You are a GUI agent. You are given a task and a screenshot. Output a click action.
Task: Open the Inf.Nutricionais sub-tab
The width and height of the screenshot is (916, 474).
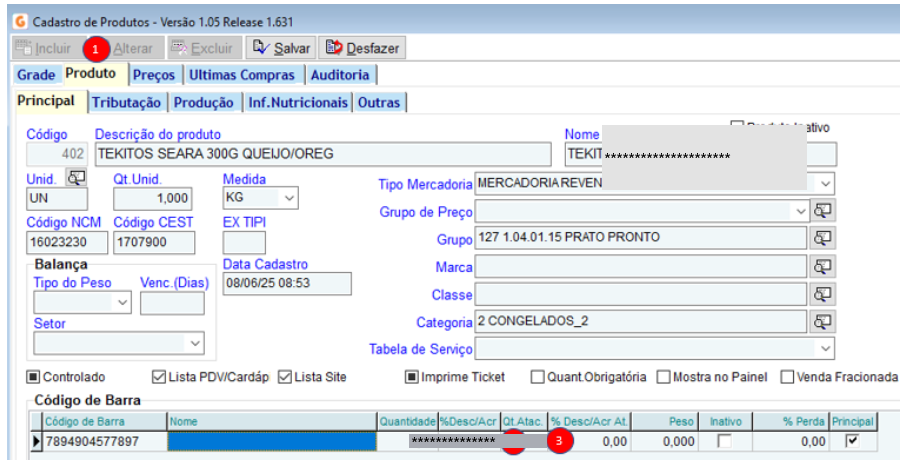pos(298,102)
